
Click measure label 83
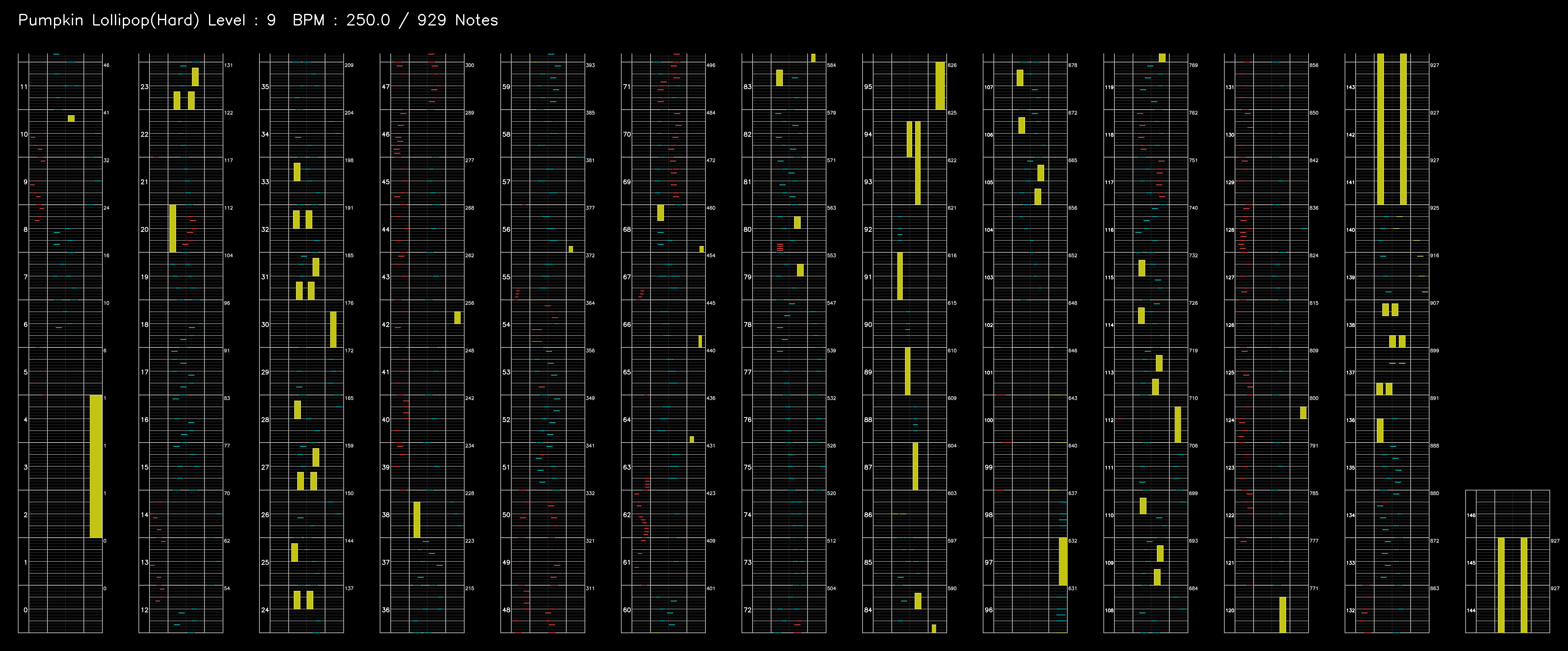click(x=747, y=86)
